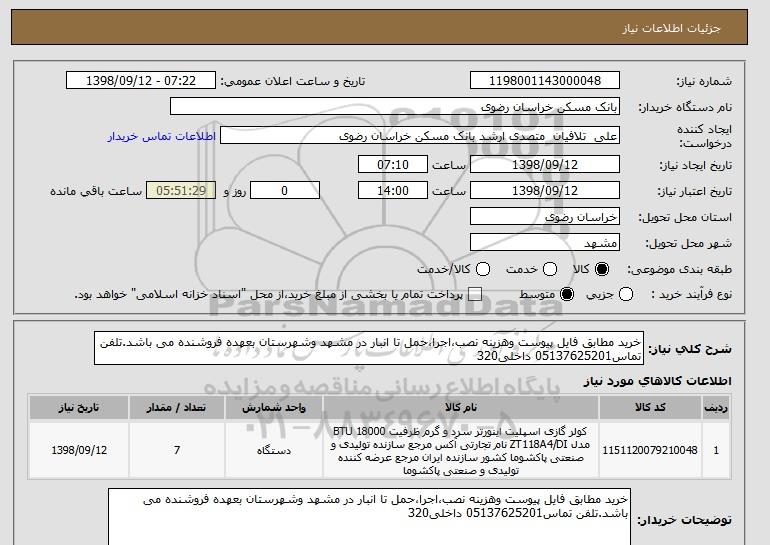Click the کد کالا column header
Viewport: 770px width, 545px height.
pyautogui.click(x=650, y=408)
